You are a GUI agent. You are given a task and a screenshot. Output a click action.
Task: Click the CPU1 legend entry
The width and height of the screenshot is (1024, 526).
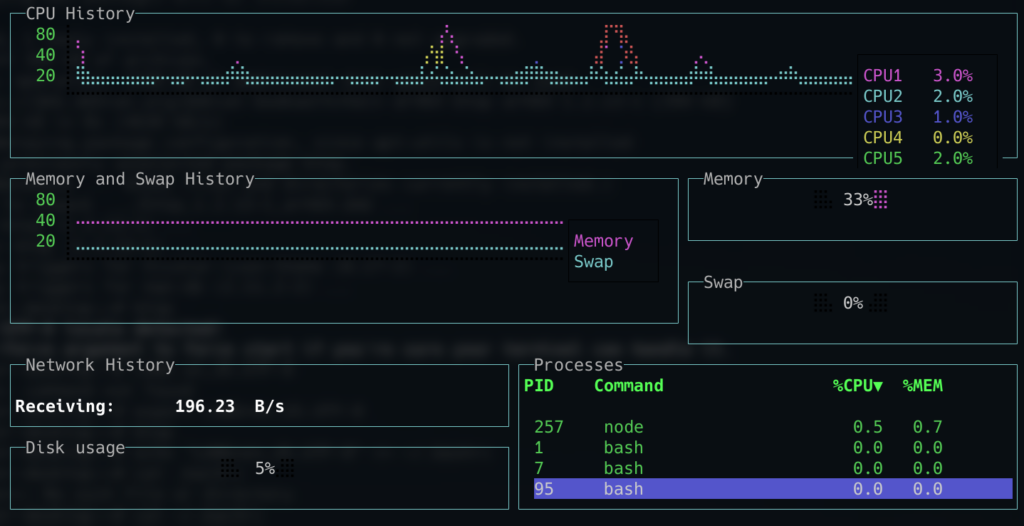(x=882, y=75)
